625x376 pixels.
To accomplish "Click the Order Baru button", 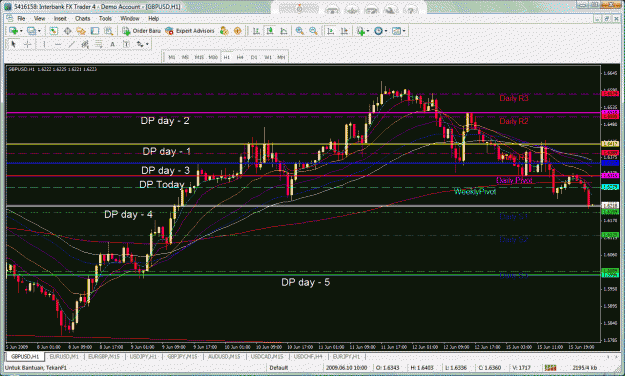I will 142,31.
